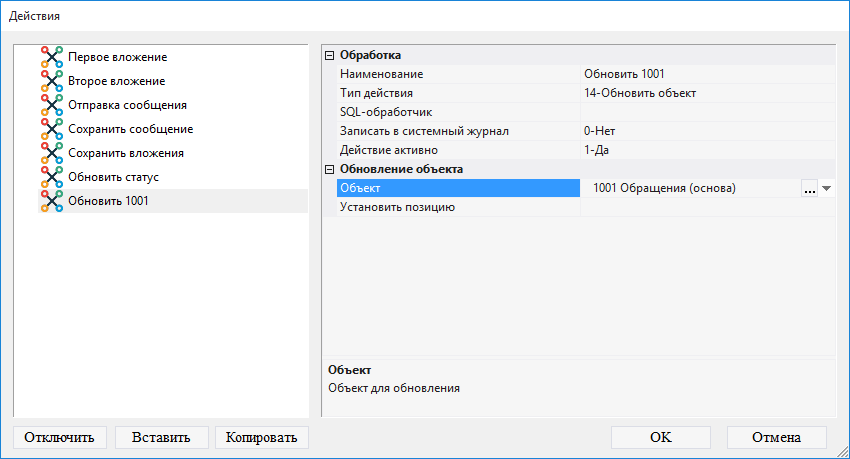
Task: Click the icon next to Отправка сообщения
Action: (x=52, y=105)
